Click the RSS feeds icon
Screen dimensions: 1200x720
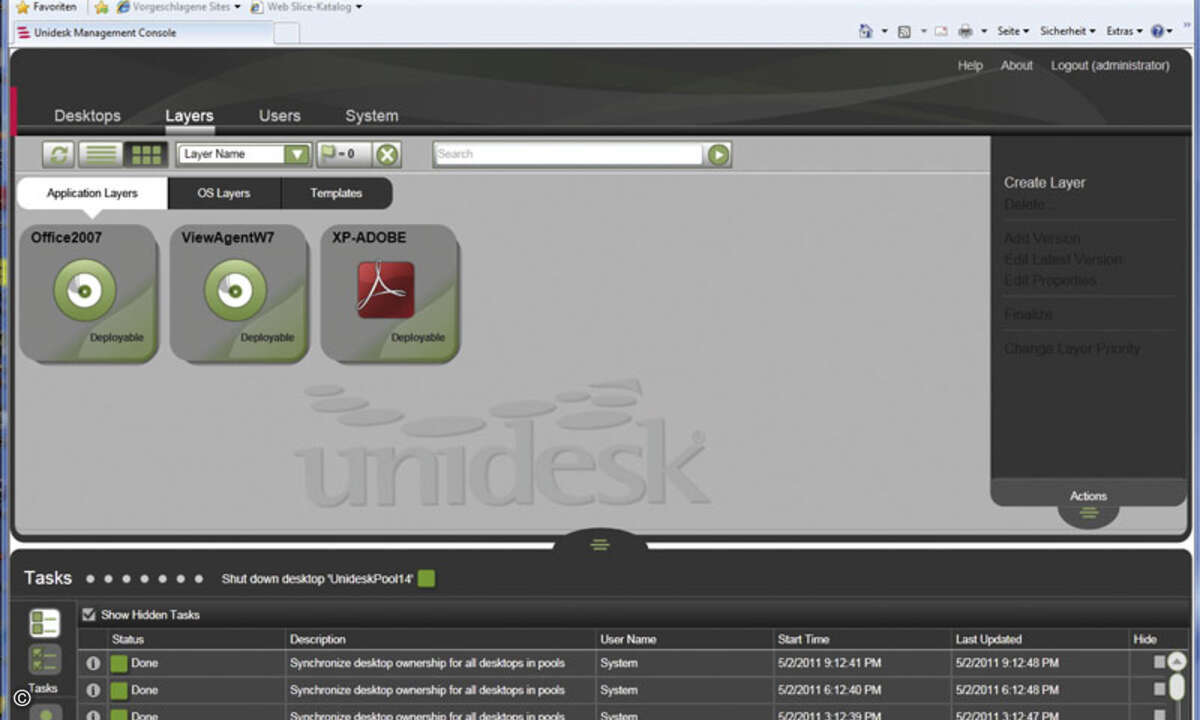click(x=904, y=31)
